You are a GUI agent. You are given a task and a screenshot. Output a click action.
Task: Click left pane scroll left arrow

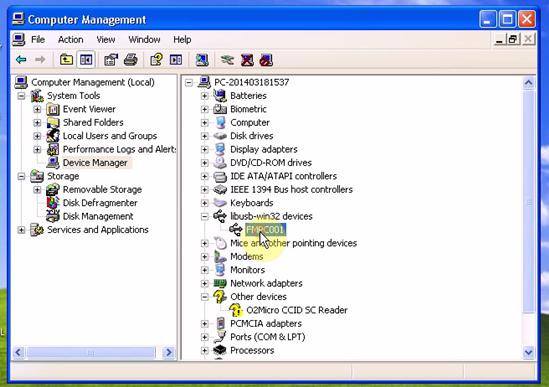18,352
